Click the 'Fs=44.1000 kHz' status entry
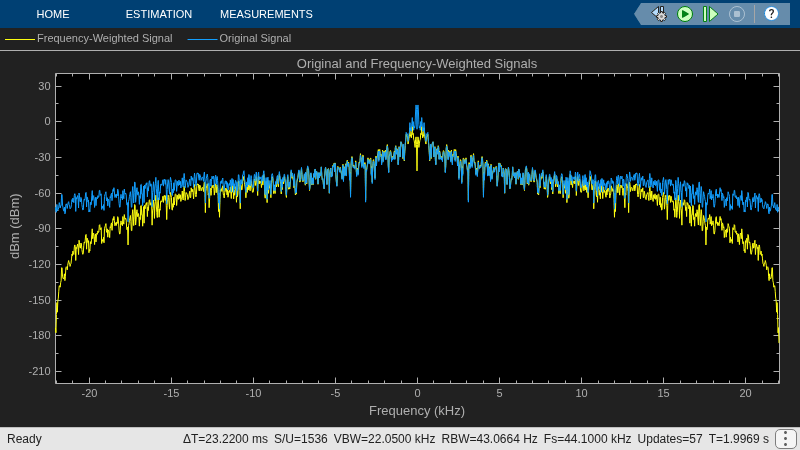The width and height of the screenshot is (800, 450). click(587, 439)
